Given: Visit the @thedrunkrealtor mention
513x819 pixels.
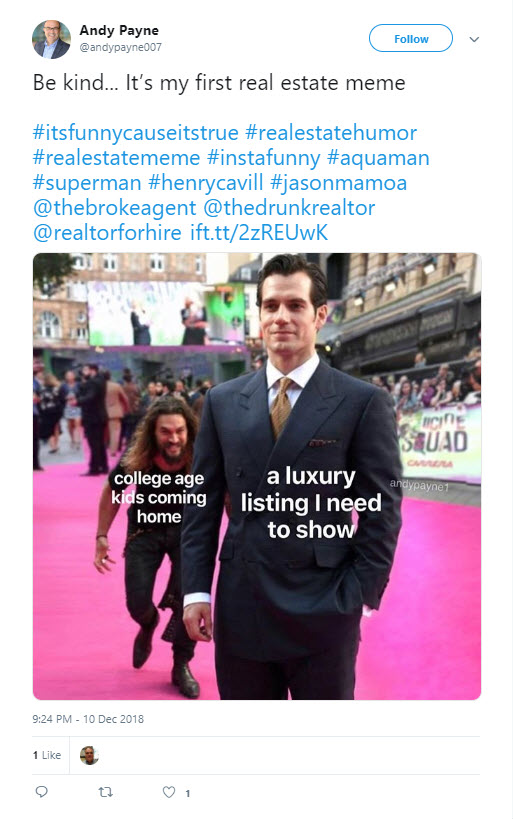Looking at the screenshot, I should [289, 208].
